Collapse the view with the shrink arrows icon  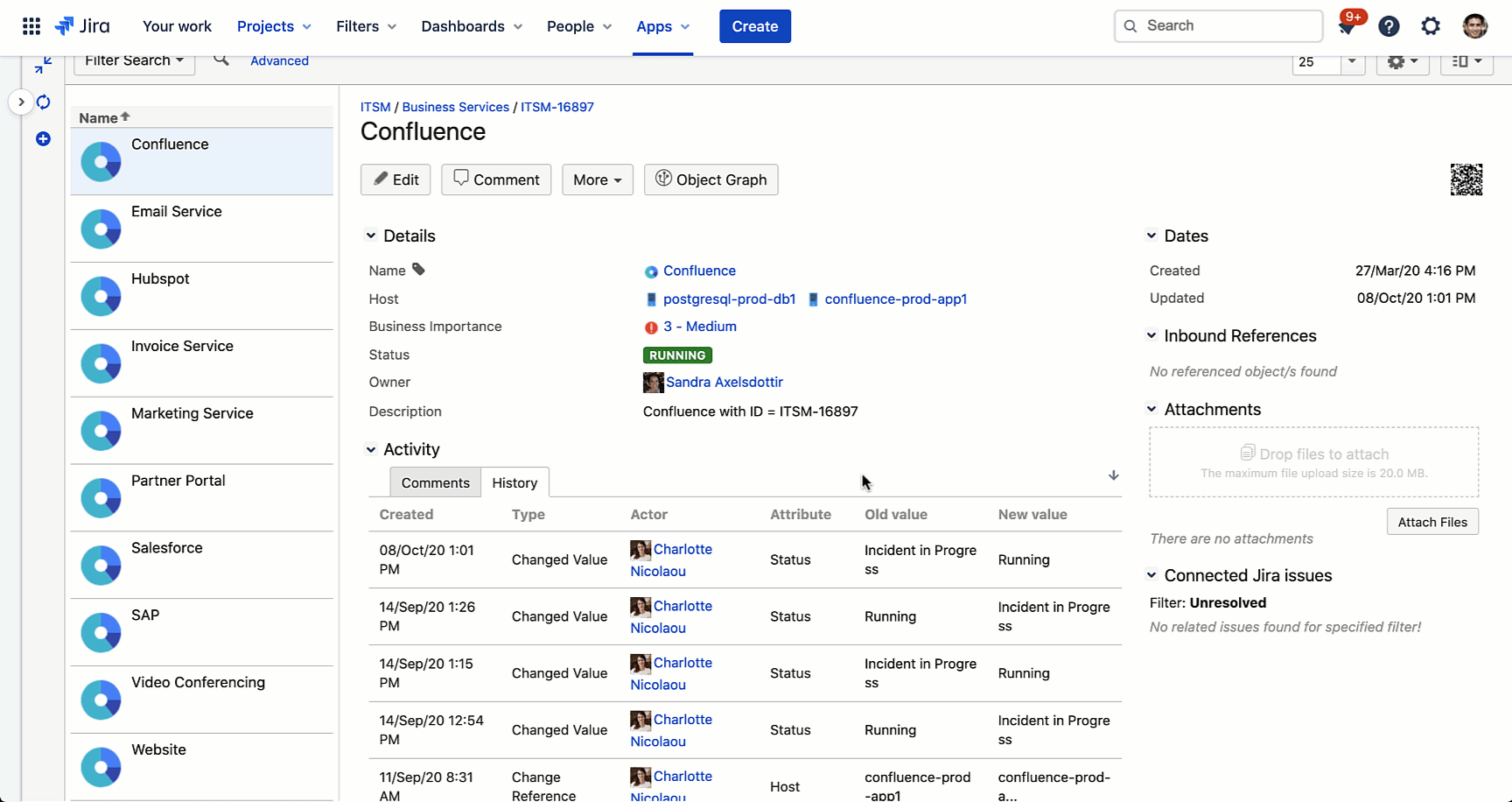click(x=42, y=64)
